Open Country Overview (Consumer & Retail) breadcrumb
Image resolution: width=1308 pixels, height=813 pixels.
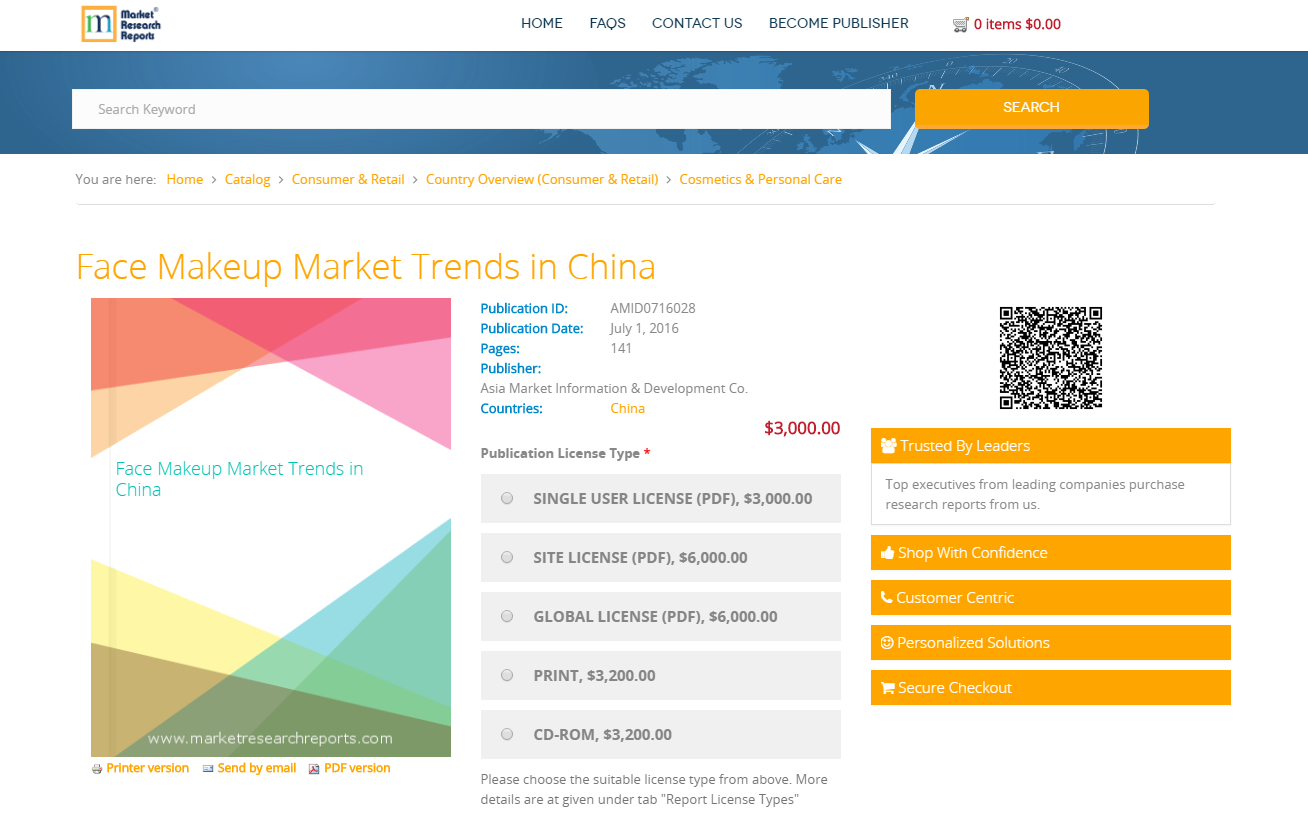tap(542, 180)
